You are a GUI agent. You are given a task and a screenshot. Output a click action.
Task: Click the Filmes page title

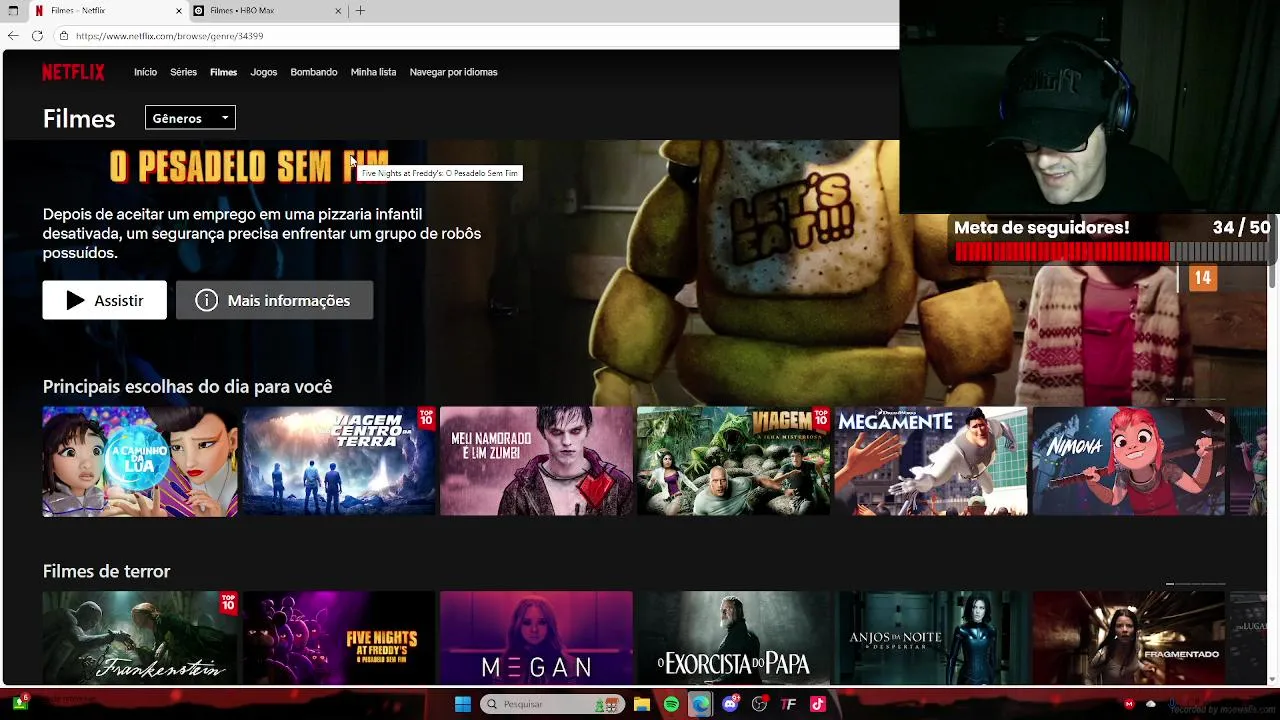(79, 119)
